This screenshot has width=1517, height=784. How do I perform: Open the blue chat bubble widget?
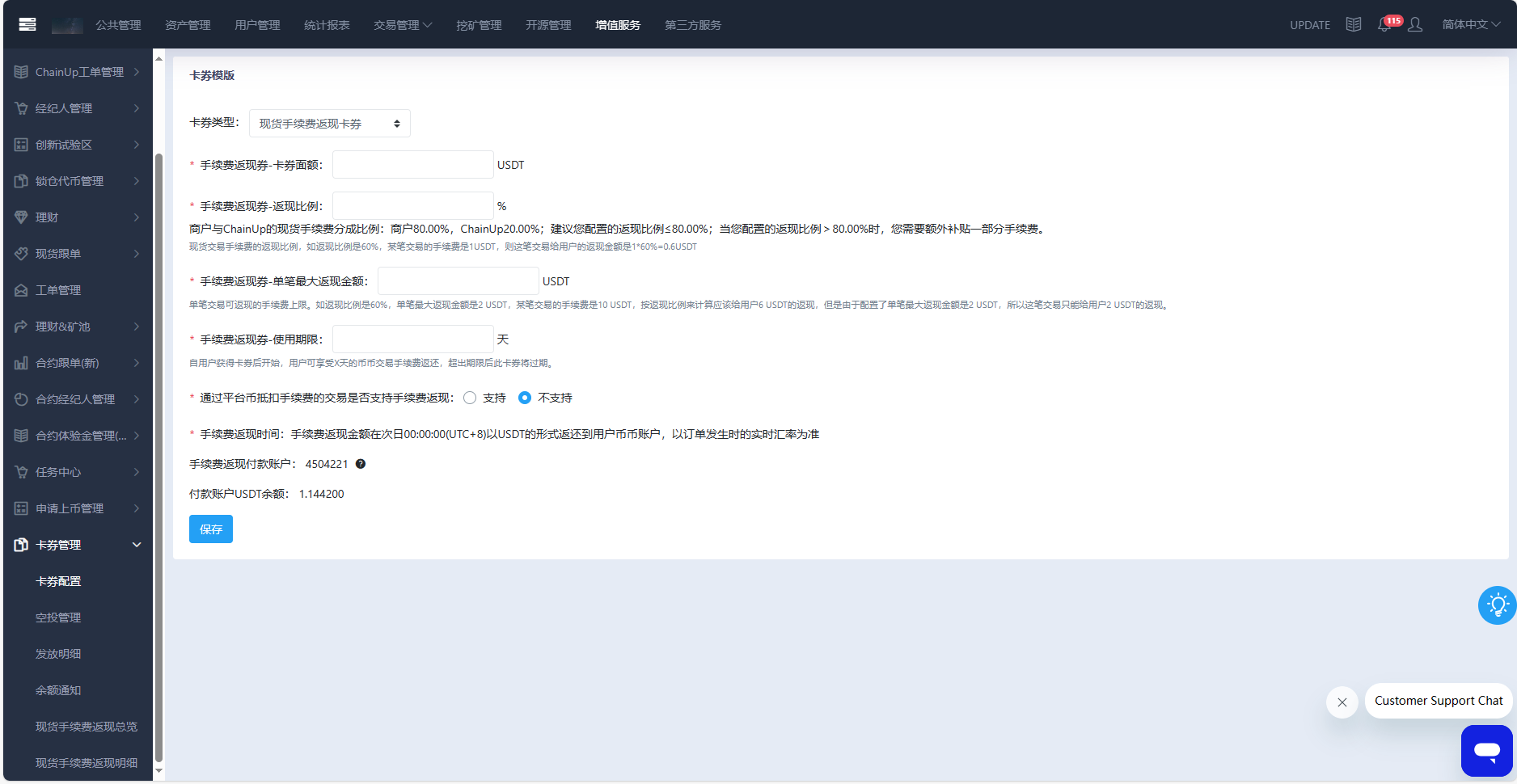1487,751
